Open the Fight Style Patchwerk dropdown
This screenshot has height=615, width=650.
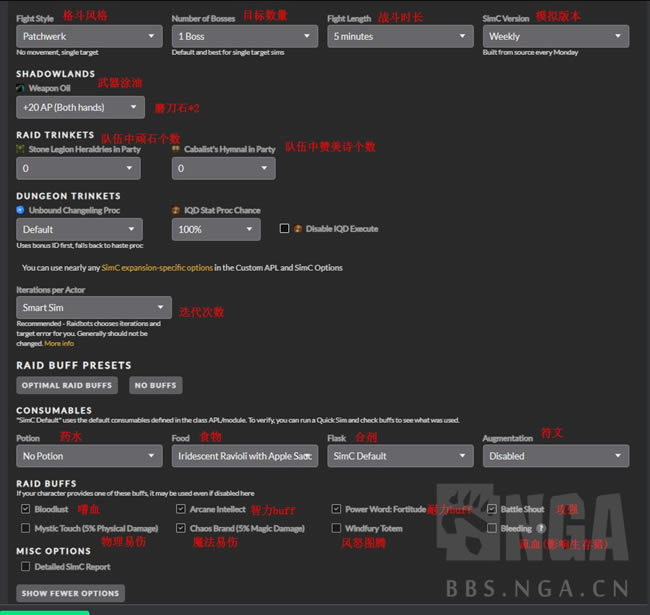(x=89, y=36)
